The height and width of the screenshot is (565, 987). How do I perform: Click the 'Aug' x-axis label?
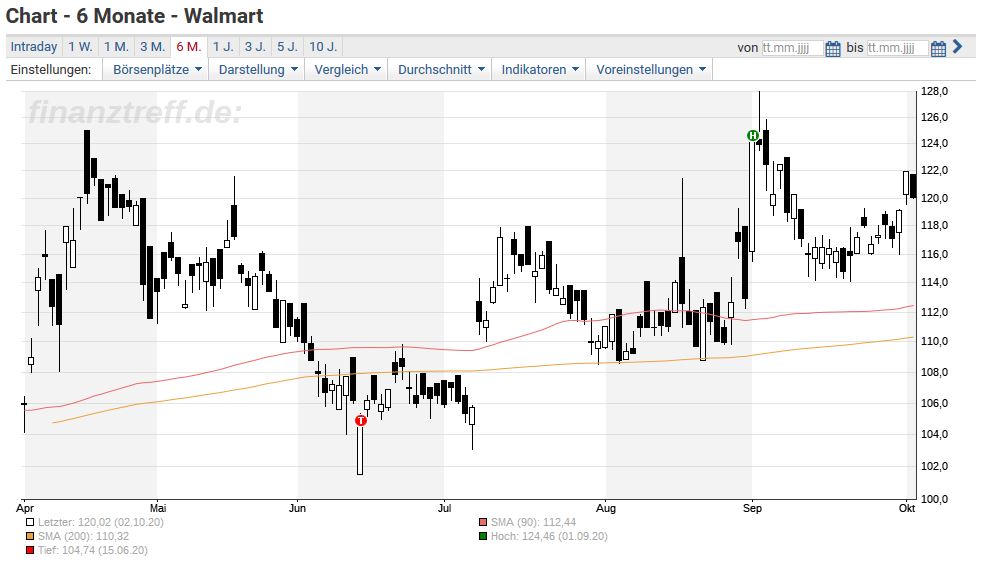pyautogui.click(x=606, y=508)
